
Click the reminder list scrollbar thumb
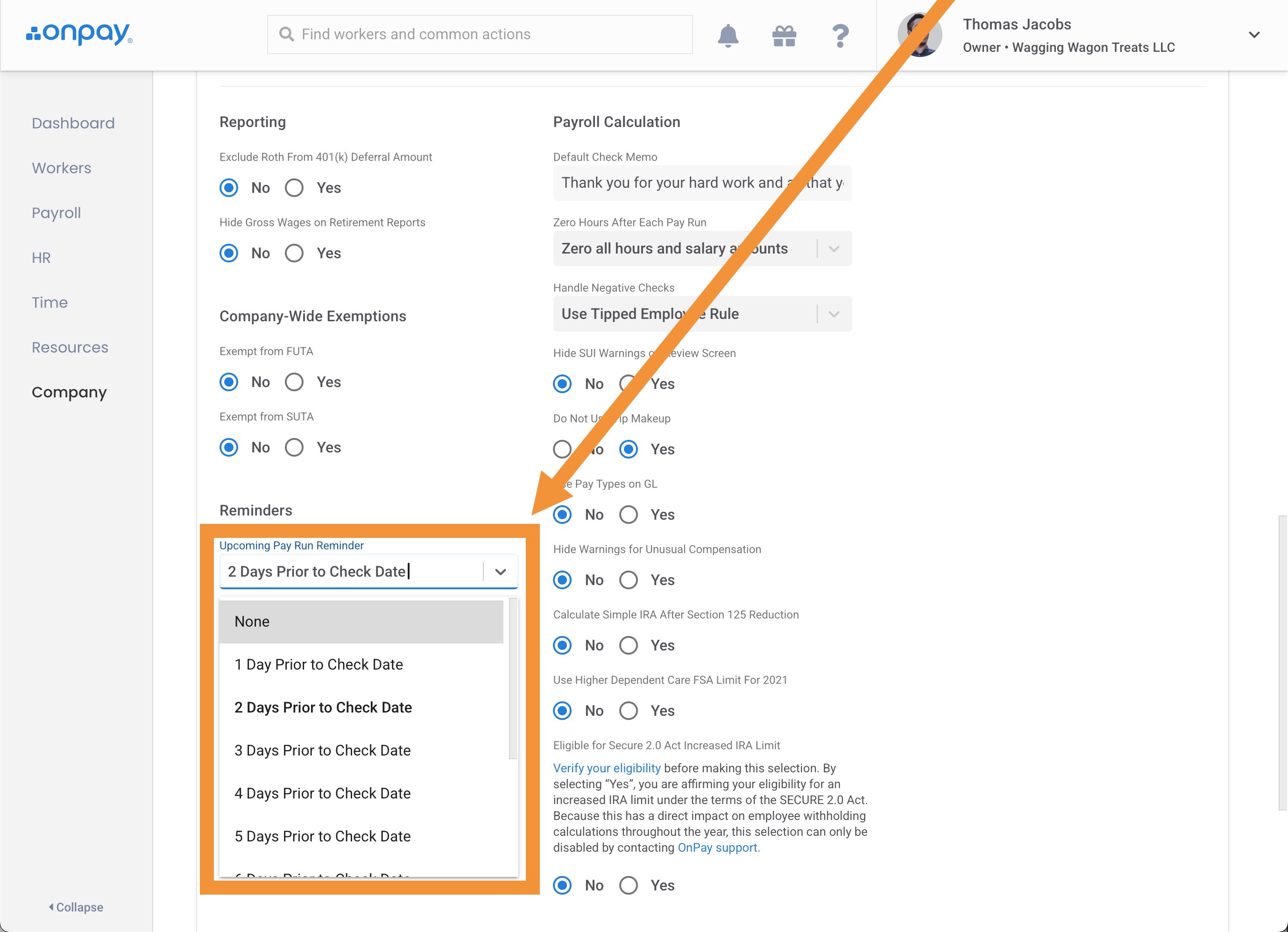[513, 679]
